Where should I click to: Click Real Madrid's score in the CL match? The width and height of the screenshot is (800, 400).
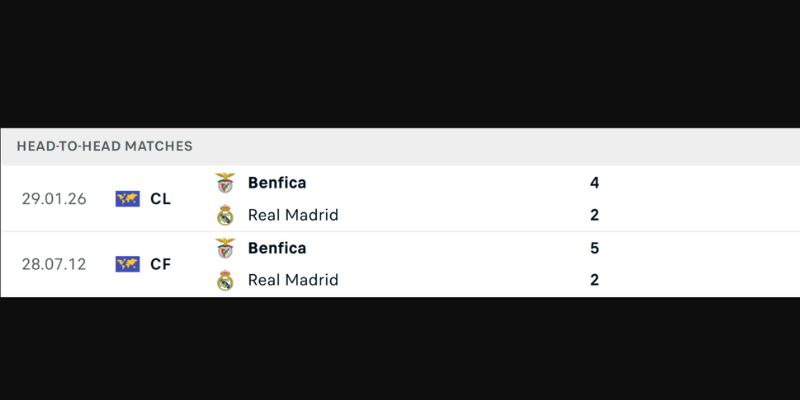coord(595,215)
